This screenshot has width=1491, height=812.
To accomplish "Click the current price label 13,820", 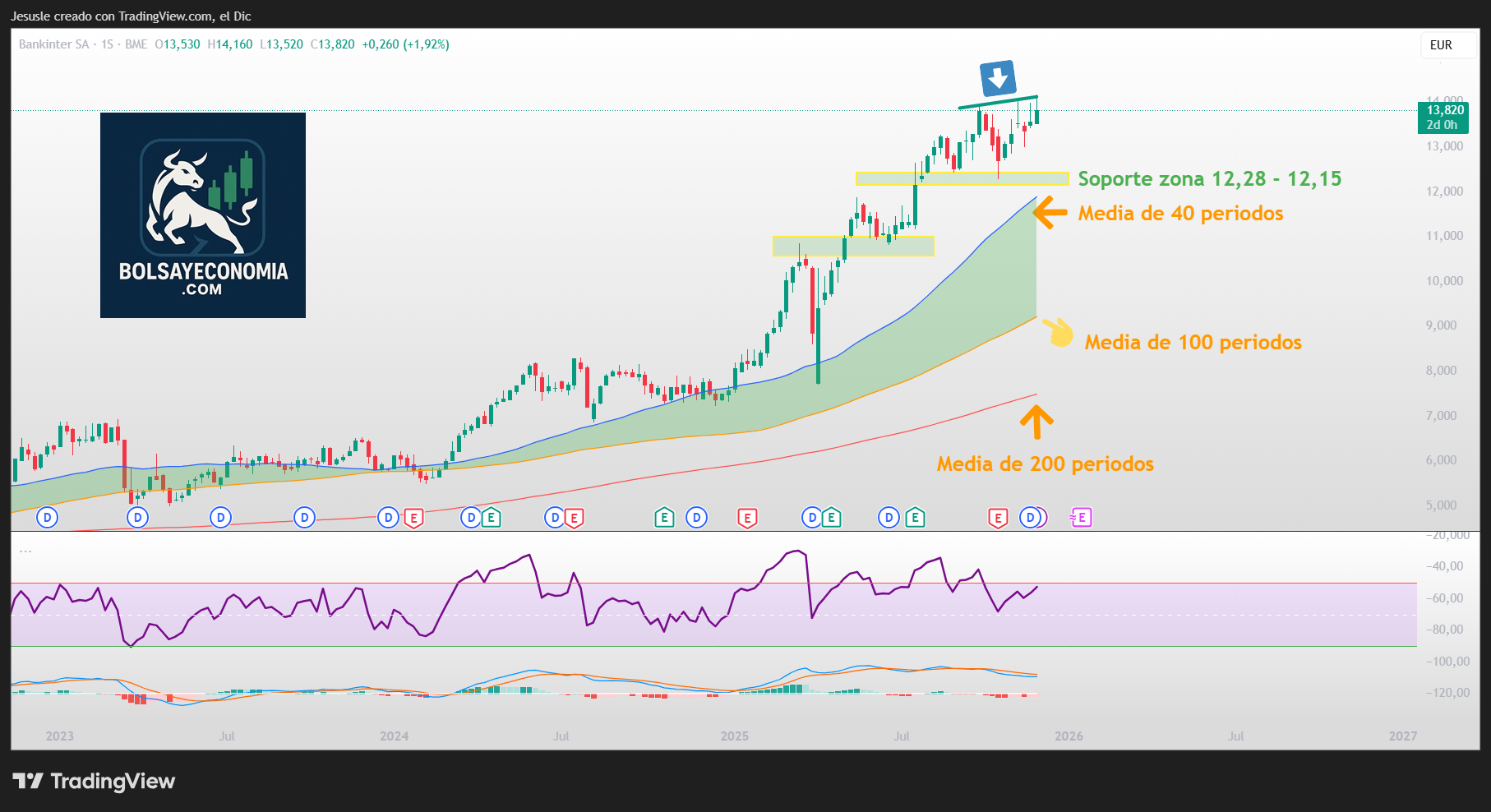I will pyautogui.click(x=1444, y=110).
